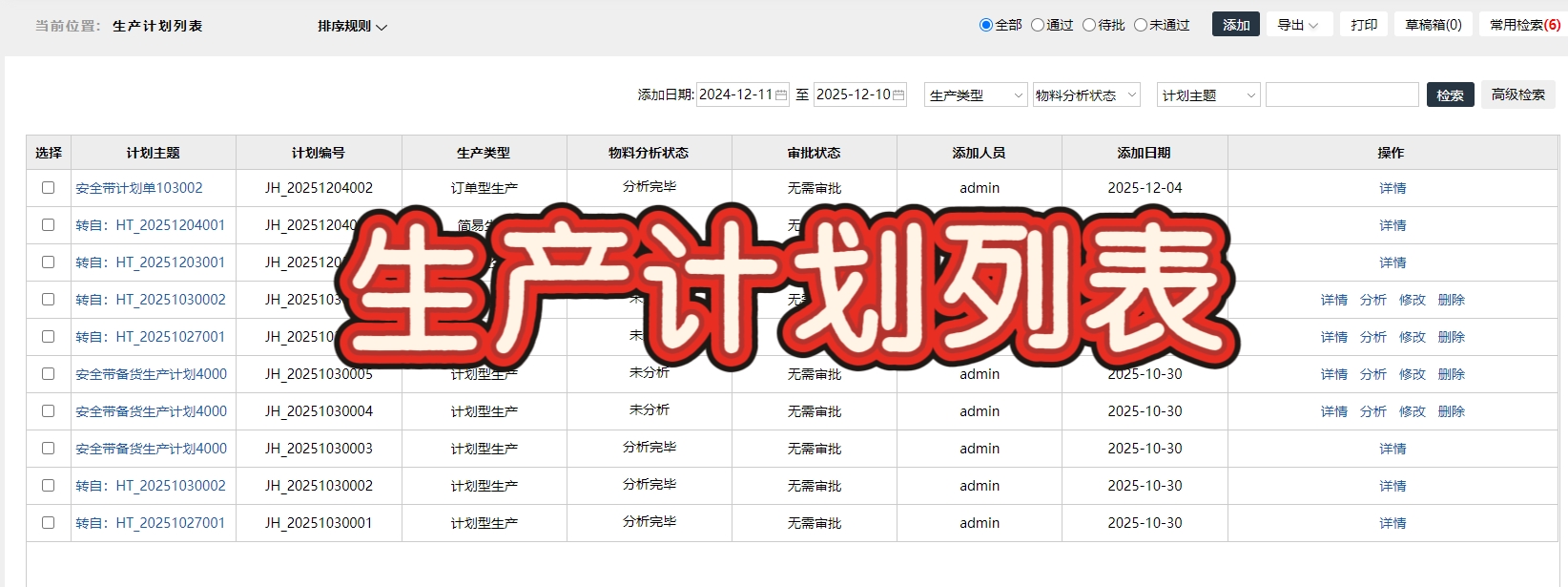The height and width of the screenshot is (587, 1568).
Task: Click 分析 for plan JH_20251030005
Action: pyautogui.click(x=1372, y=374)
